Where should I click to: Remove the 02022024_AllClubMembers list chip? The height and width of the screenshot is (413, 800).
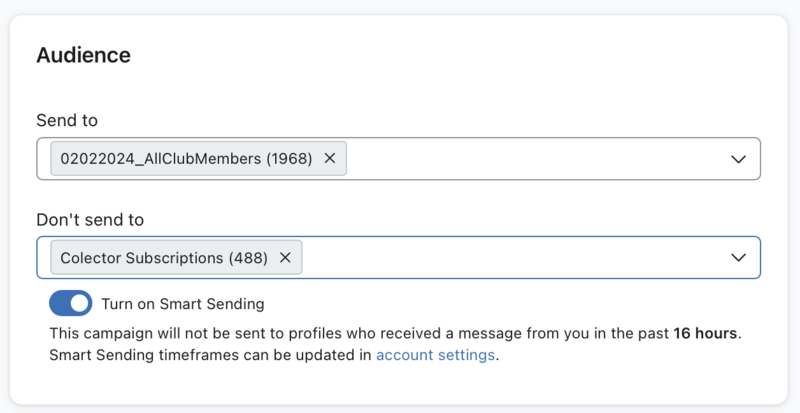[x=330, y=158]
